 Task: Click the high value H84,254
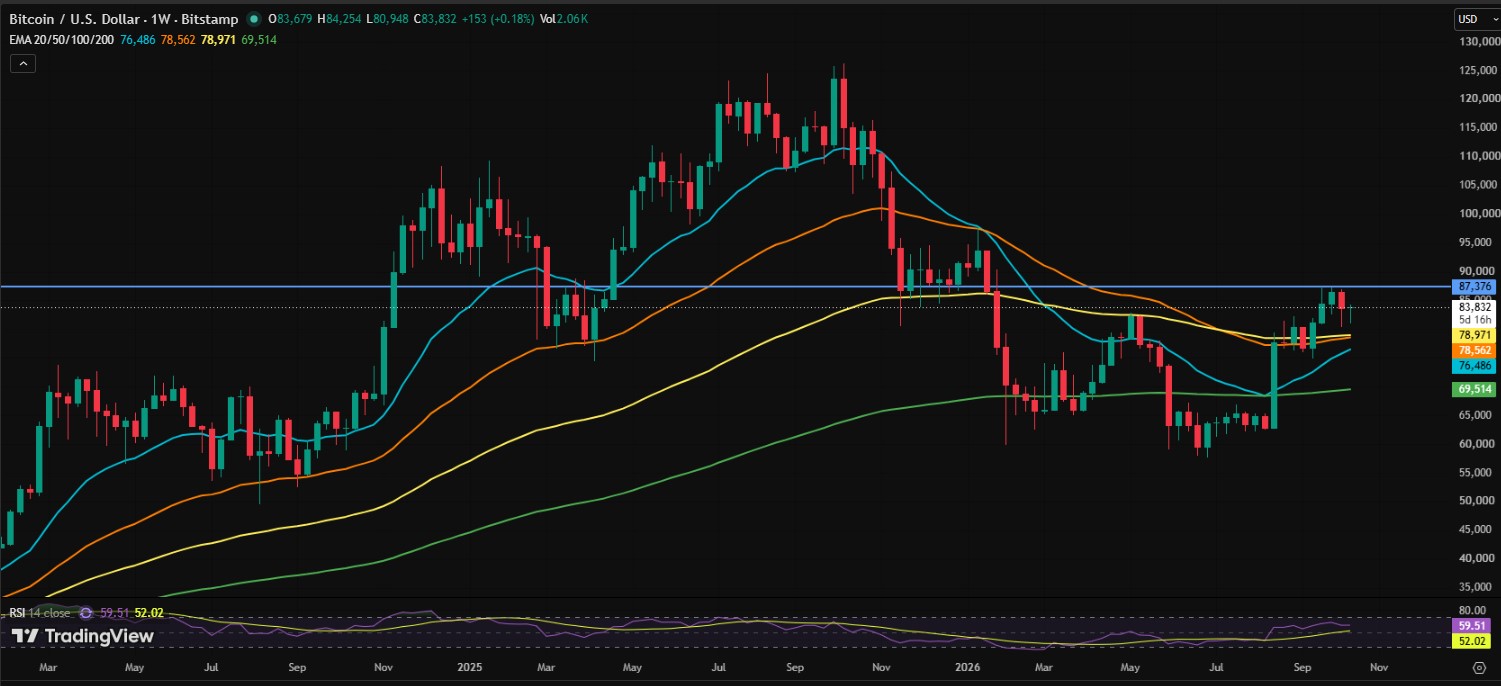click(x=339, y=19)
